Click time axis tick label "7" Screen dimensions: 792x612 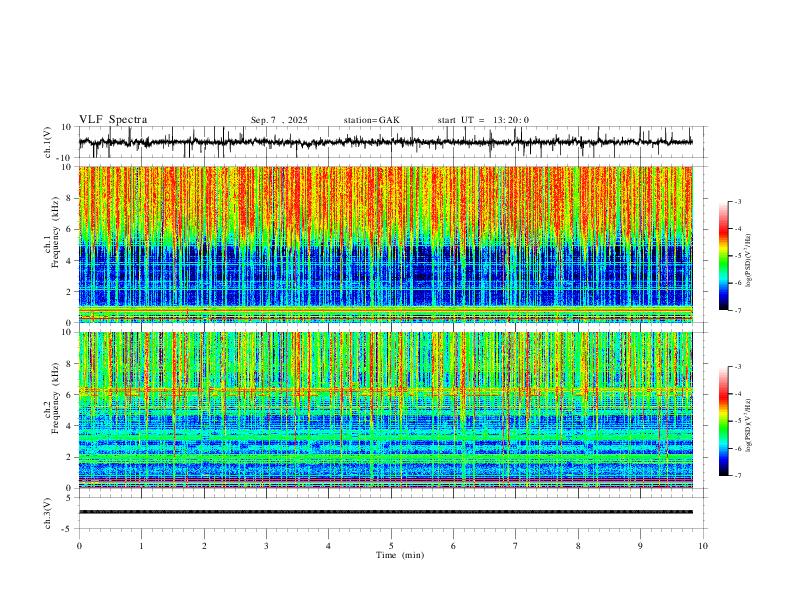pyautogui.click(x=516, y=546)
